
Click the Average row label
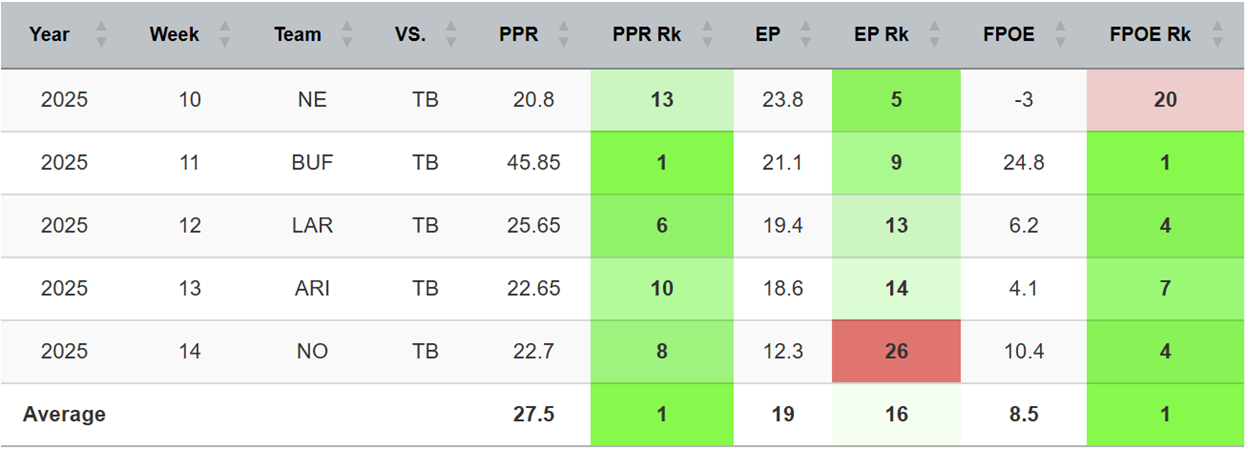point(64,414)
